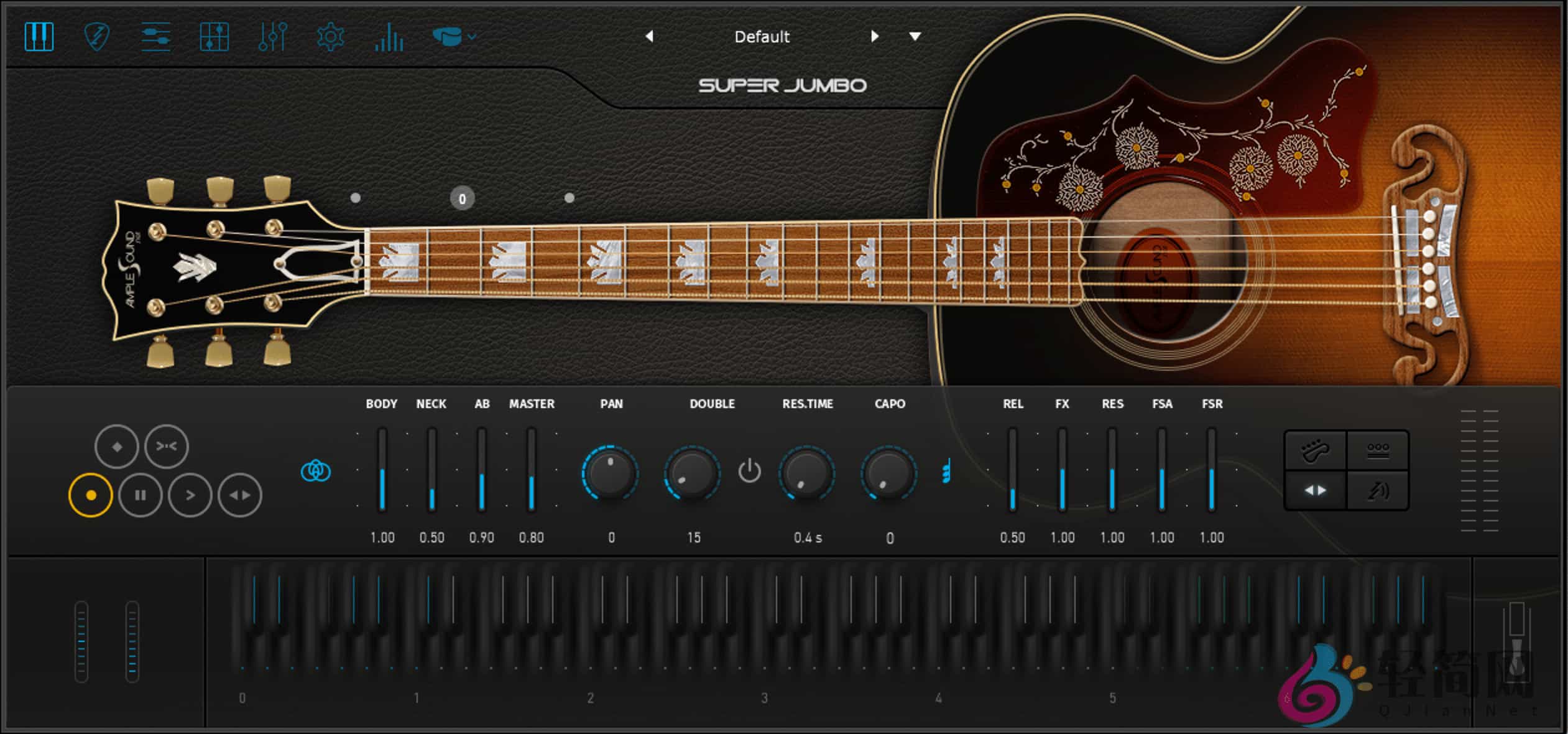Screen dimensions: 1568x734
Task: Select the Default preset name
Action: click(762, 36)
